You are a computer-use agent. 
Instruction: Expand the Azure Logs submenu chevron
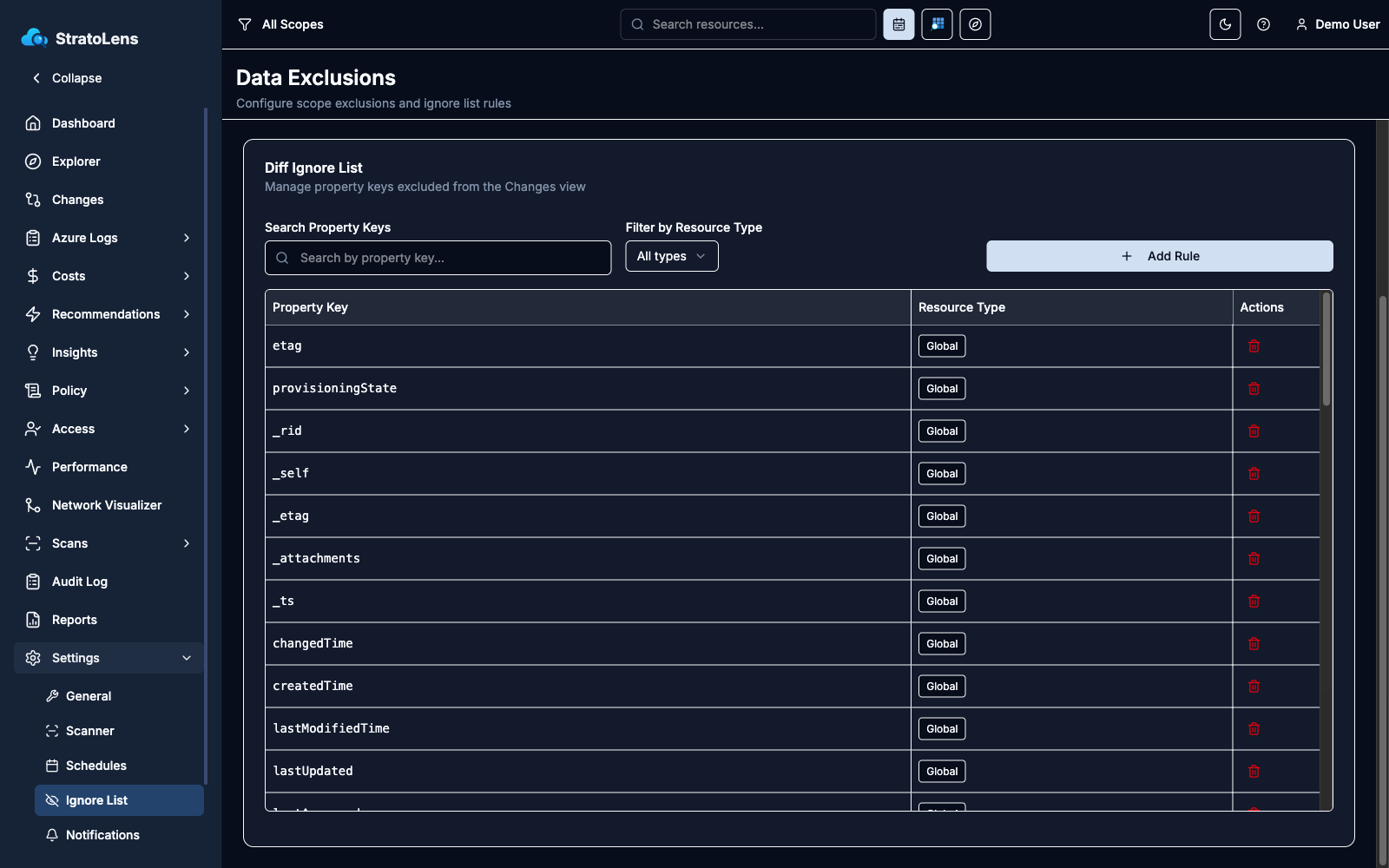(187, 238)
